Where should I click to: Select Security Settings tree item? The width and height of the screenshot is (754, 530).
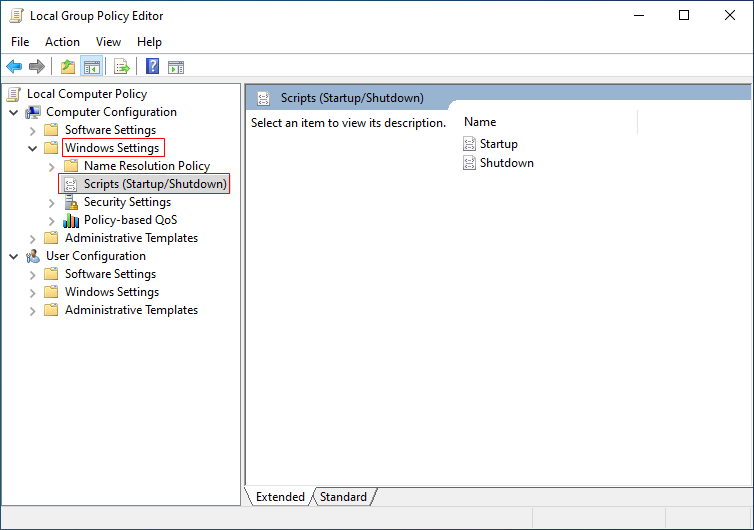point(127,202)
